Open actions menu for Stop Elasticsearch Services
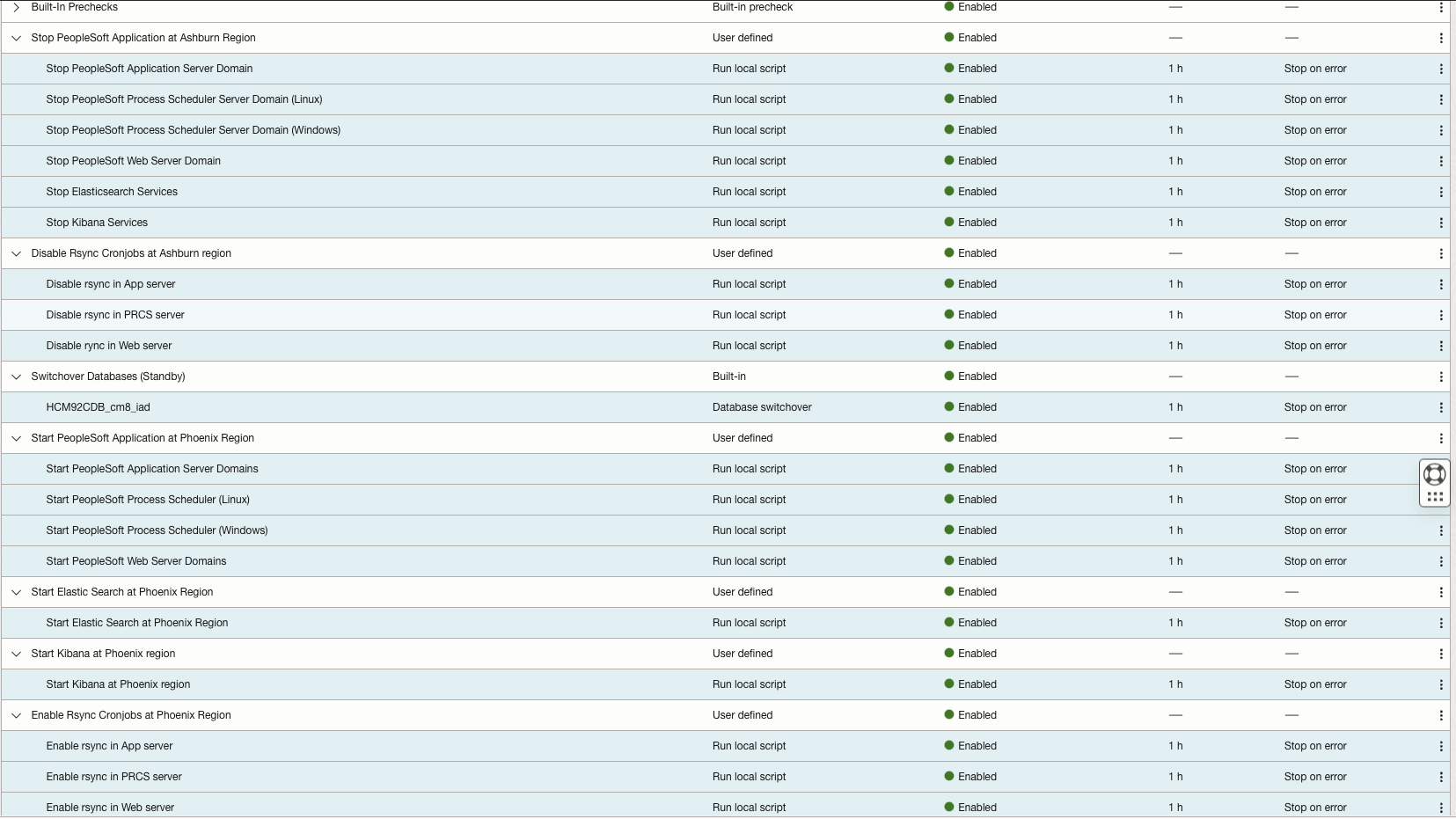This screenshot has width=1456, height=819. coord(1441,192)
